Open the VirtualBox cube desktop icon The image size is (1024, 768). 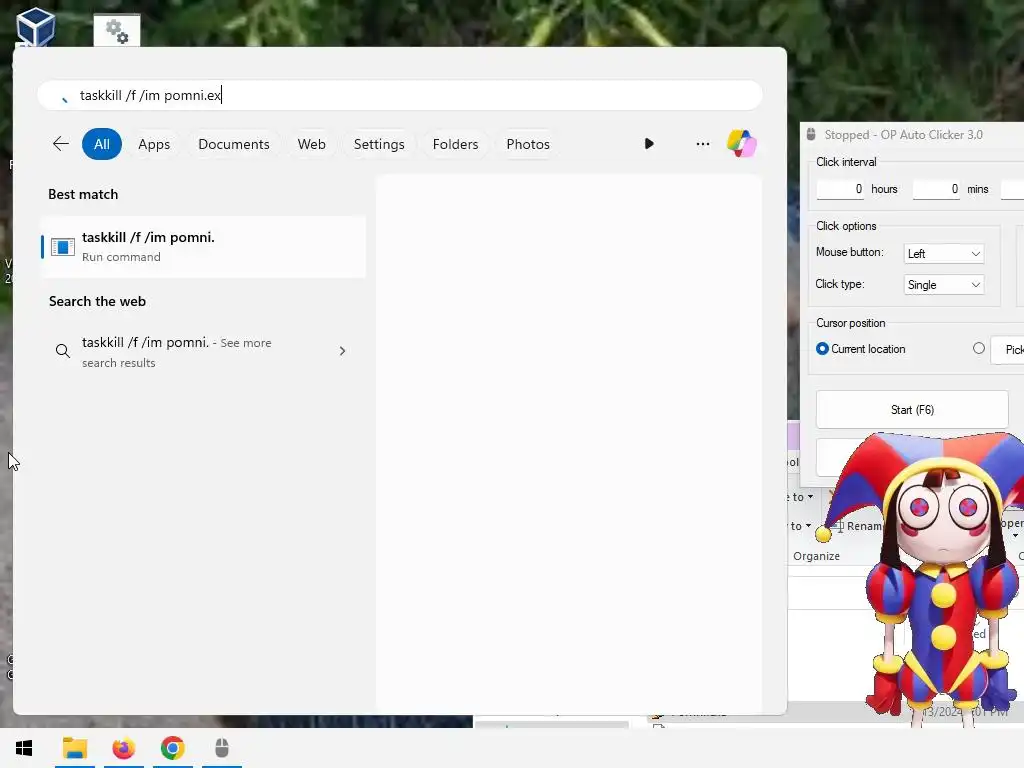point(35,27)
